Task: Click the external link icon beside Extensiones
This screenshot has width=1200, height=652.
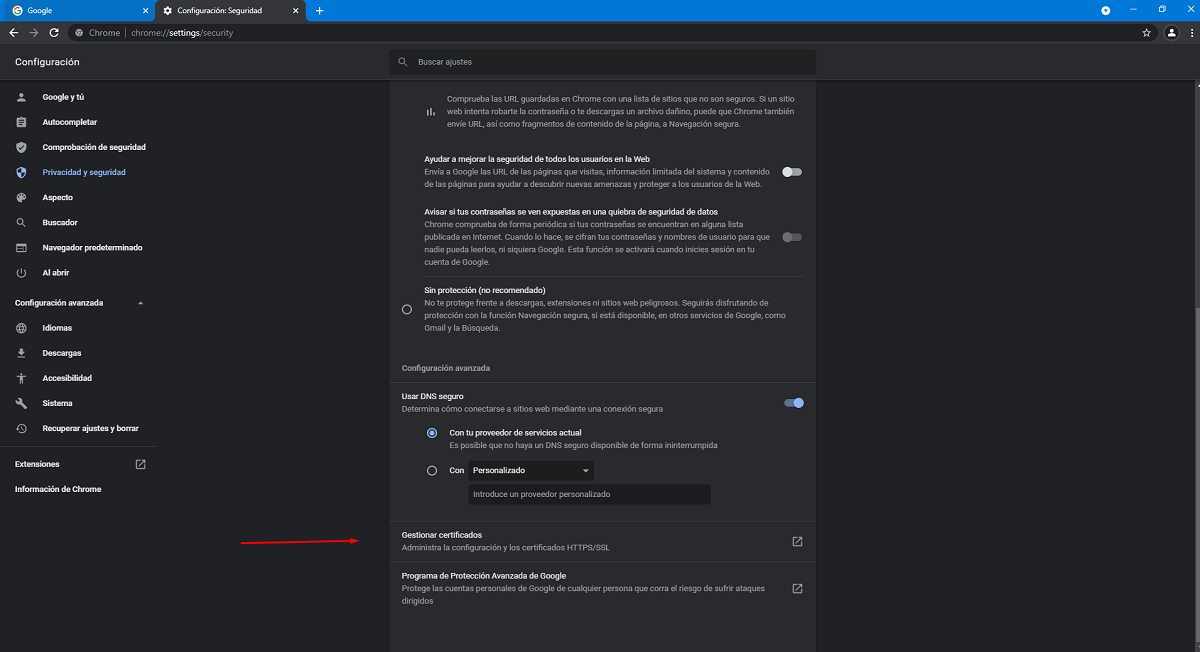Action: point(140,464)
